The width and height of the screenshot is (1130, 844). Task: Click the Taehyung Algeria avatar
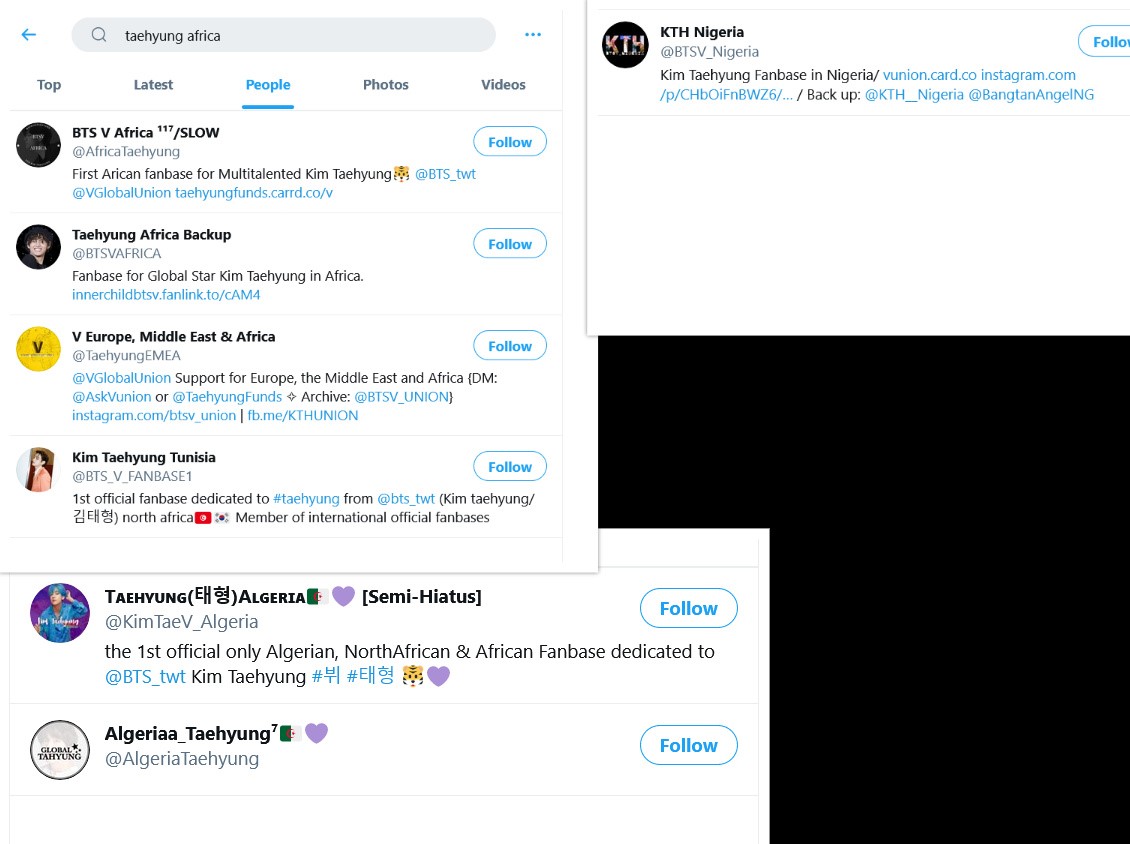click(60, 612)
